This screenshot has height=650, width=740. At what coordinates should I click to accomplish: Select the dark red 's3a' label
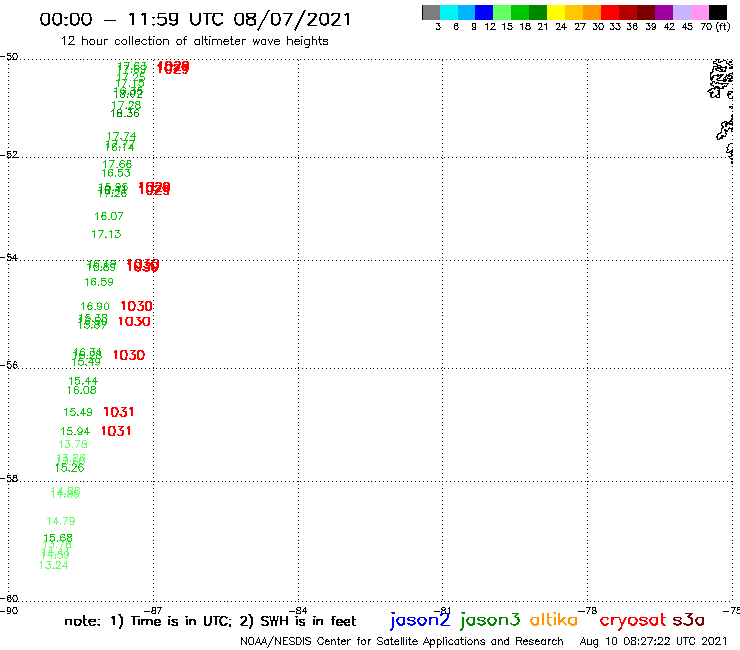click(688, 620)
